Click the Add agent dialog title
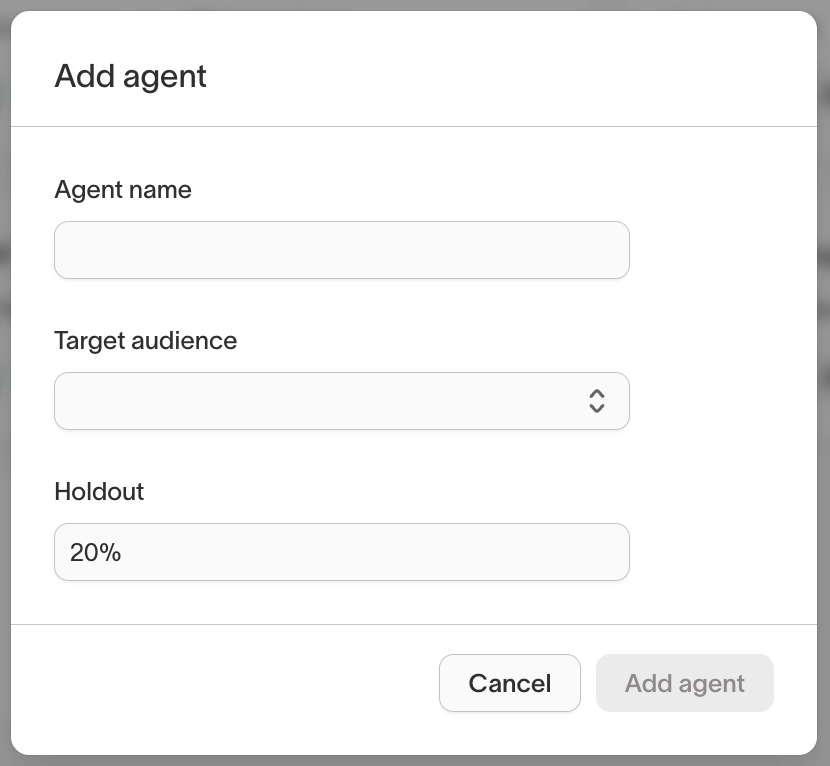 (x=130, y=76)
